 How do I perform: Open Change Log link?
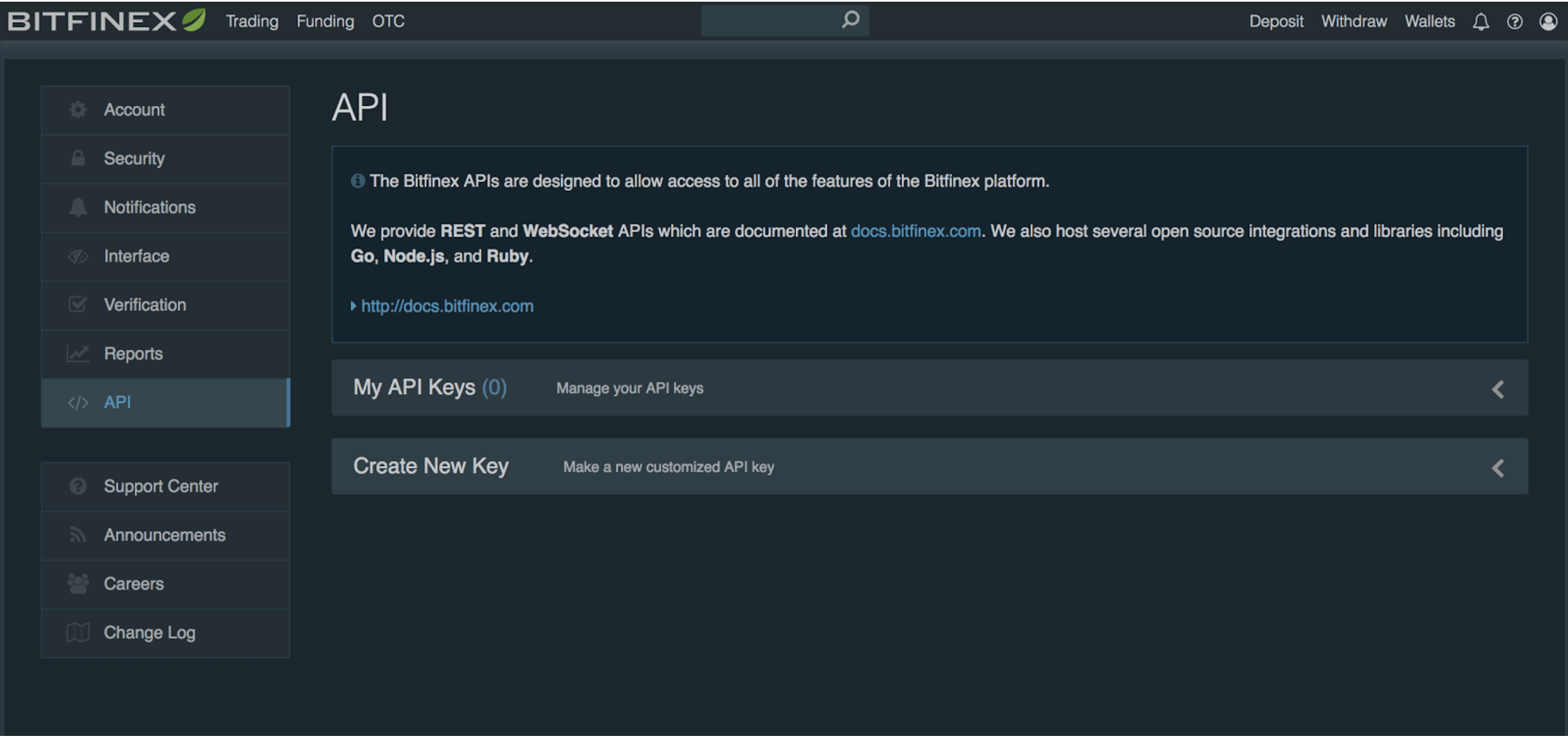pyautogui.click(x=165, y=633)
